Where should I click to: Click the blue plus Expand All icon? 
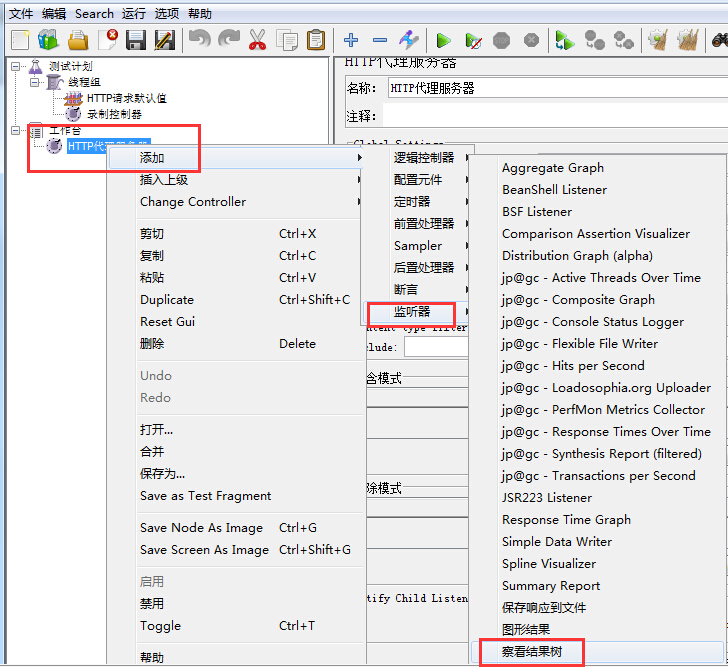(x=351, y=40)
